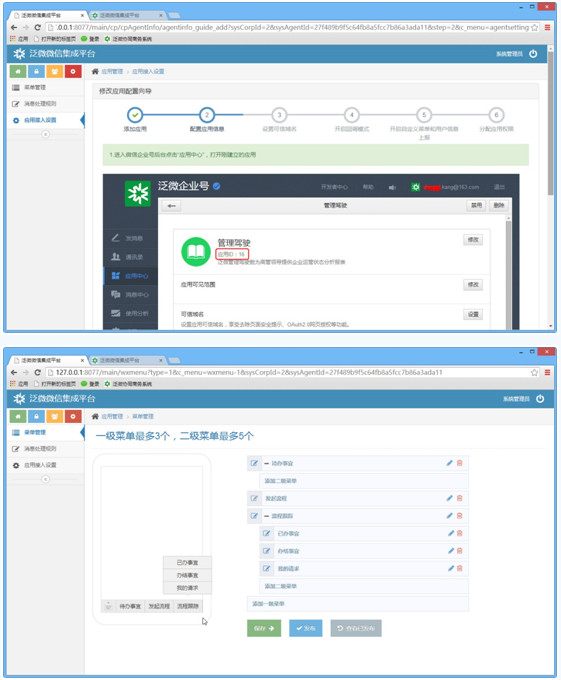561x680 pixels.
Task: Click green home button in 应用接入设置 window
Action: (18, 71)
